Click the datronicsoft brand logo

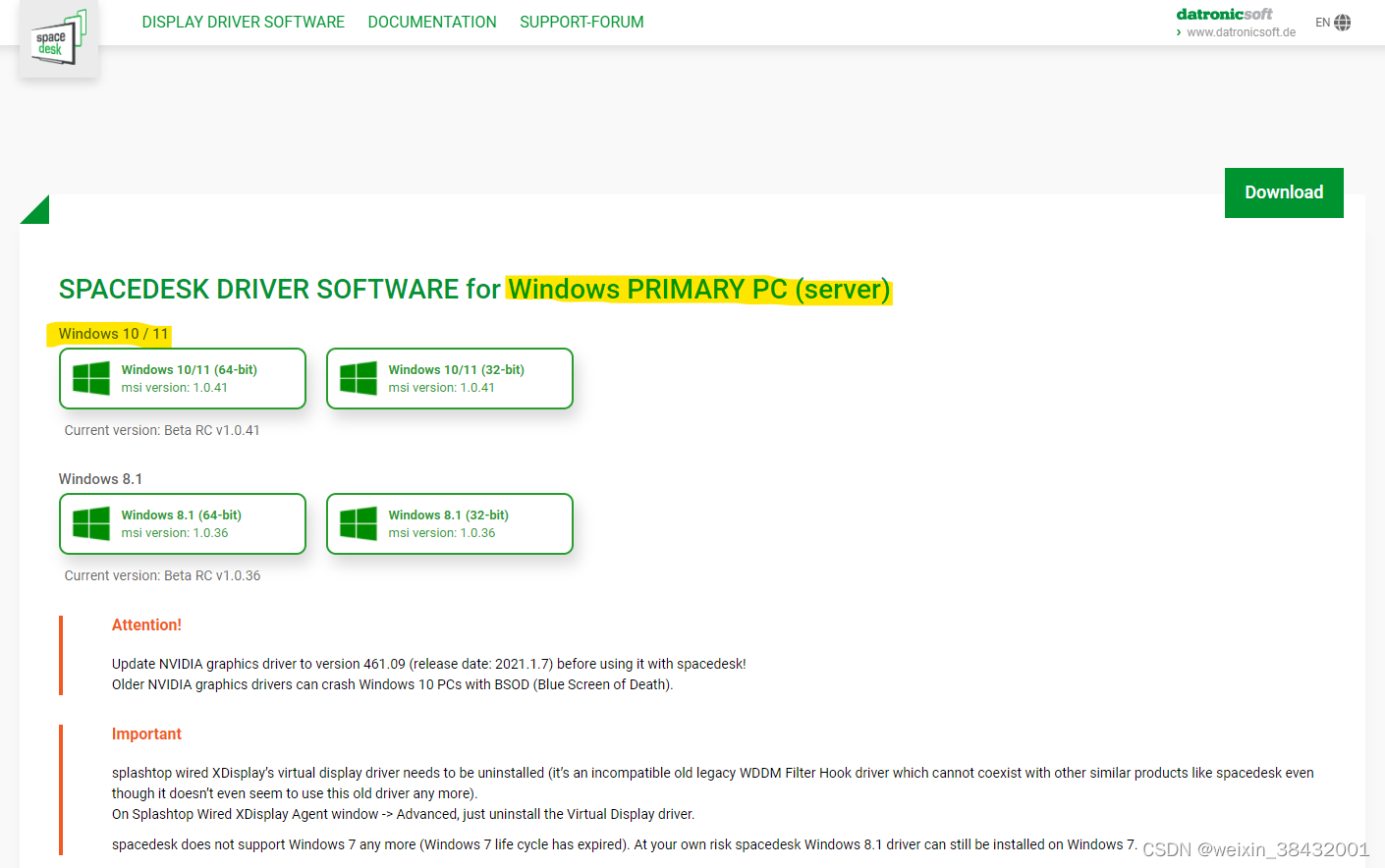1224,14
